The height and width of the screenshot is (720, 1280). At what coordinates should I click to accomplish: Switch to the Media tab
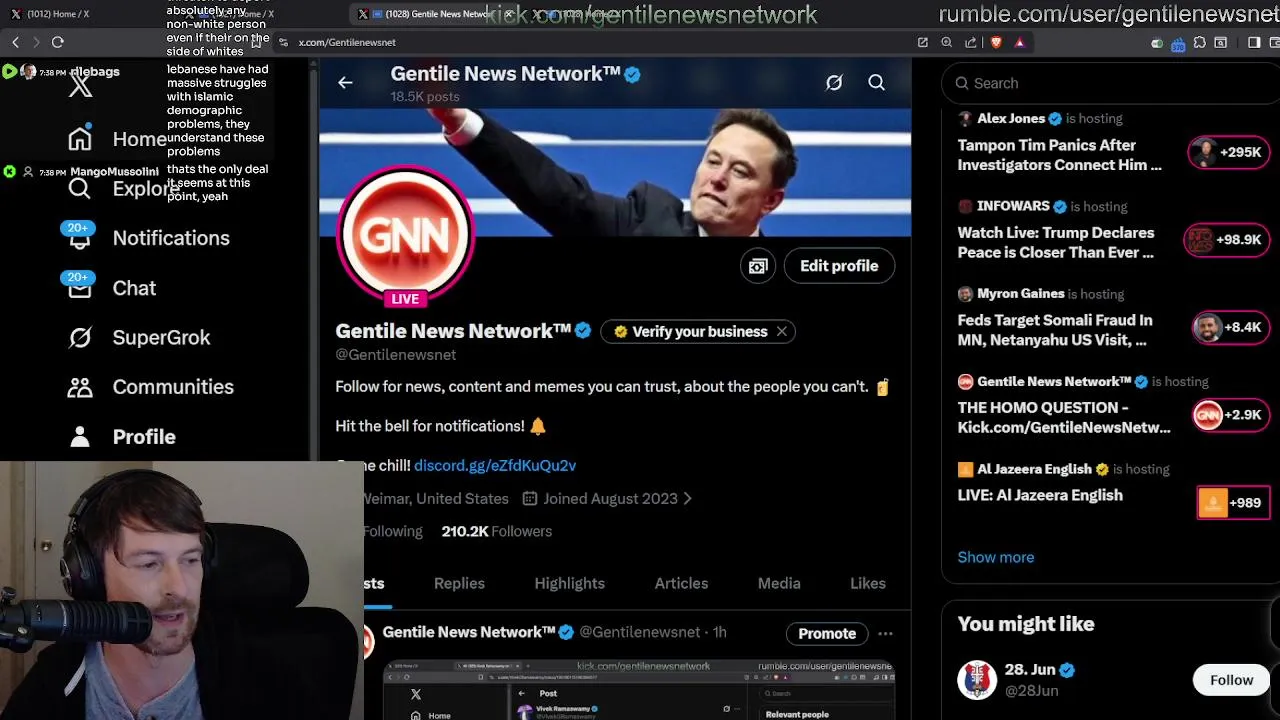779,583
